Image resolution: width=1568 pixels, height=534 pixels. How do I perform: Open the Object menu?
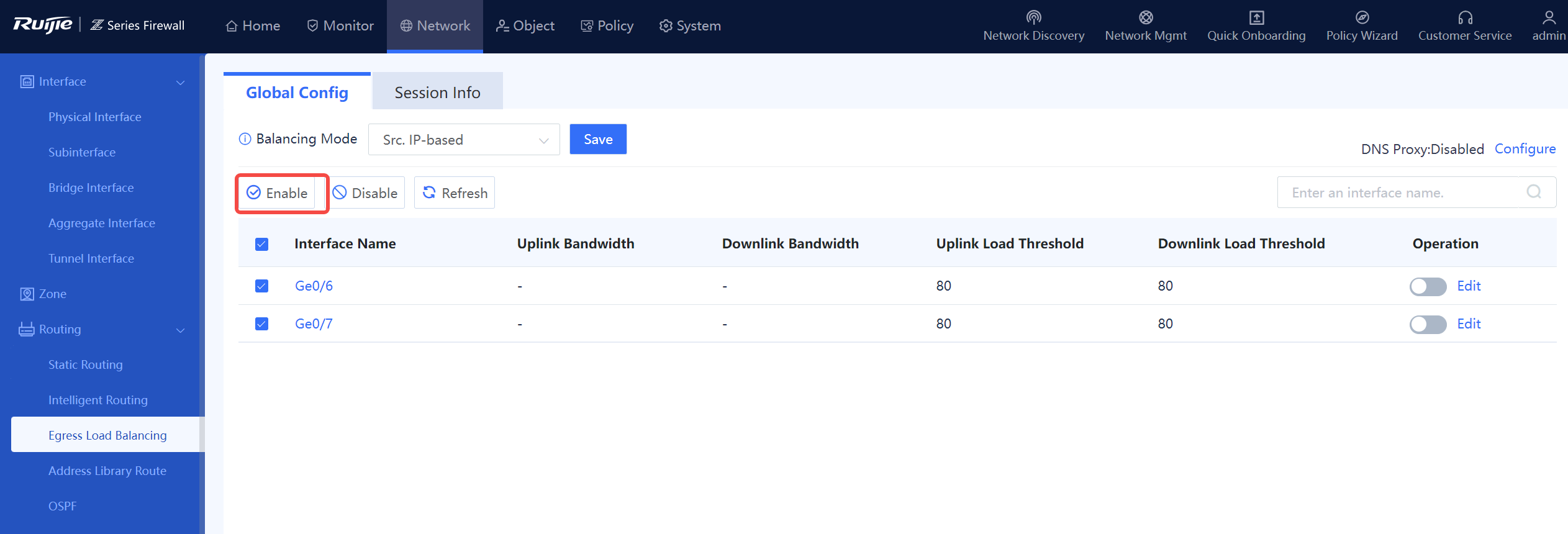tap(525, 25)
